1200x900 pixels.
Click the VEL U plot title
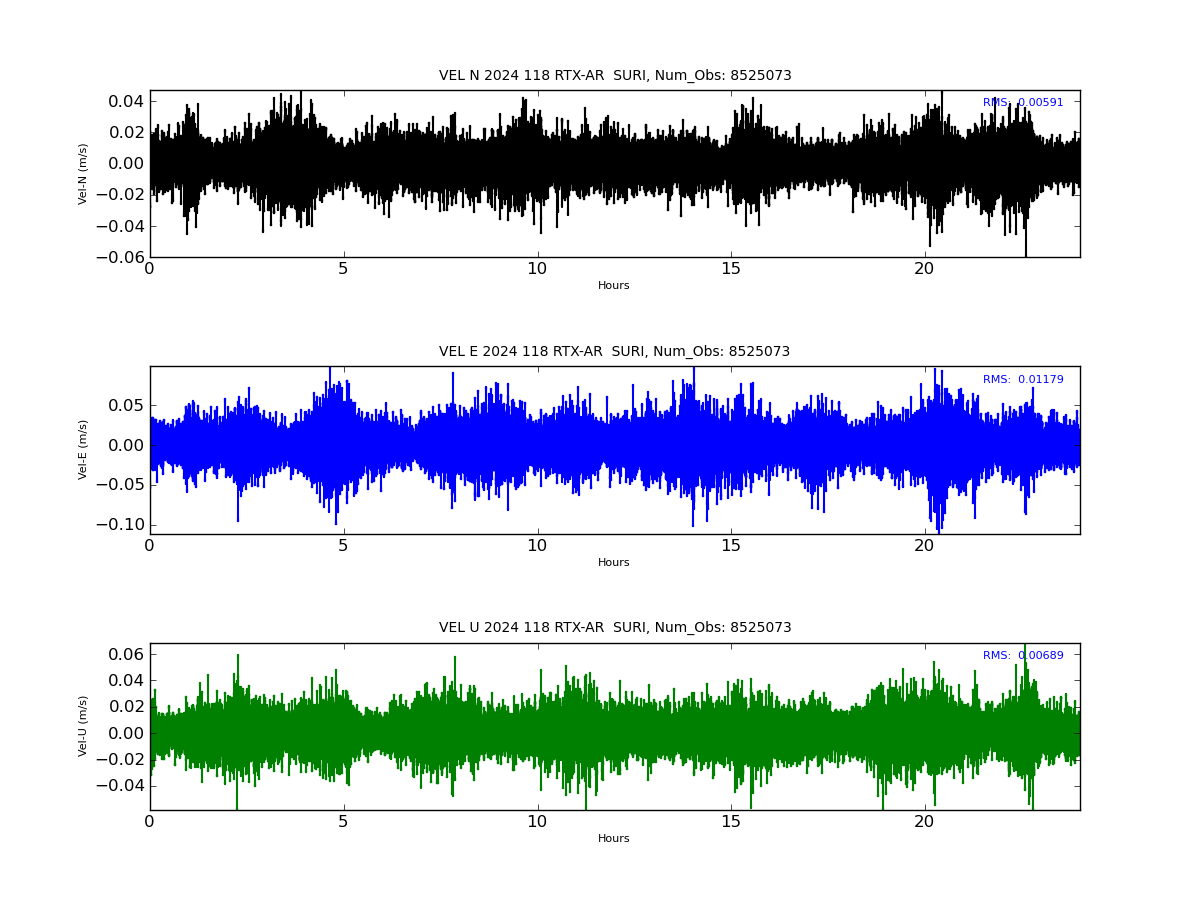click(x=615, y=628)
